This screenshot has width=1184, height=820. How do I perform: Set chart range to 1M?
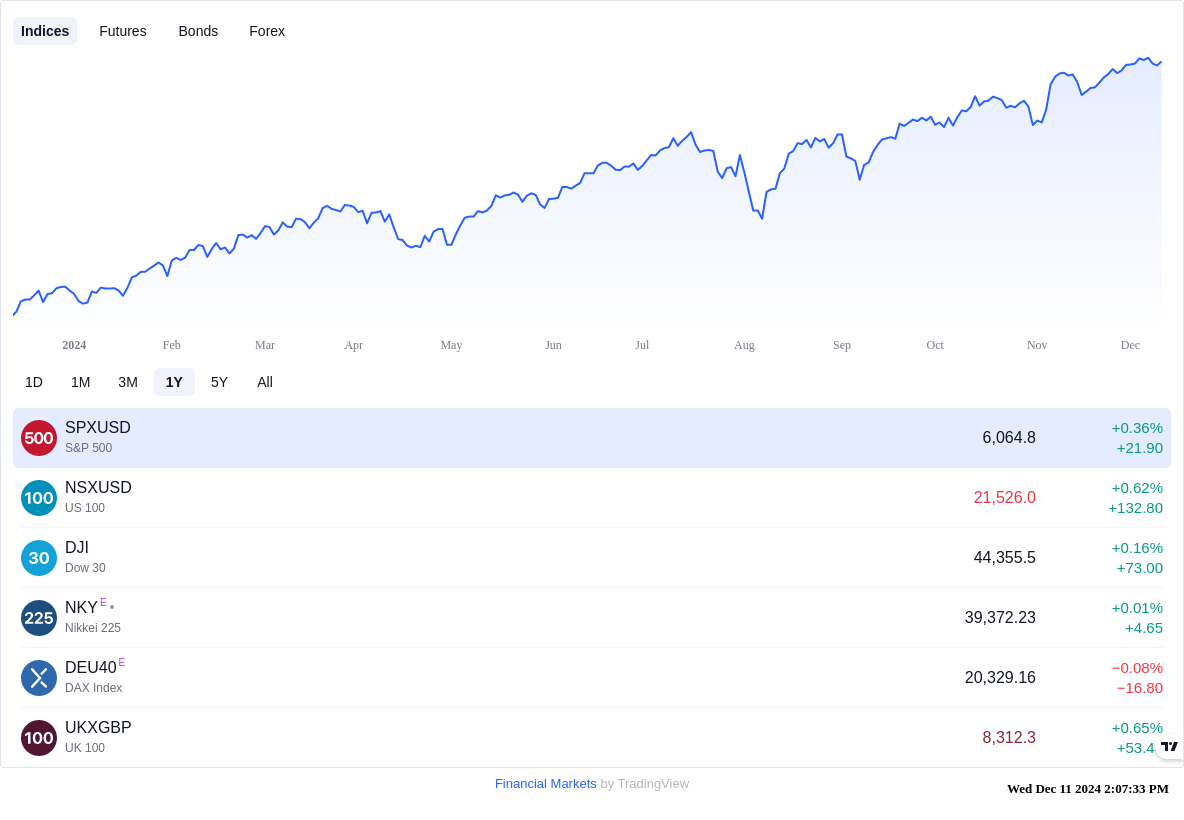point(81,382)
